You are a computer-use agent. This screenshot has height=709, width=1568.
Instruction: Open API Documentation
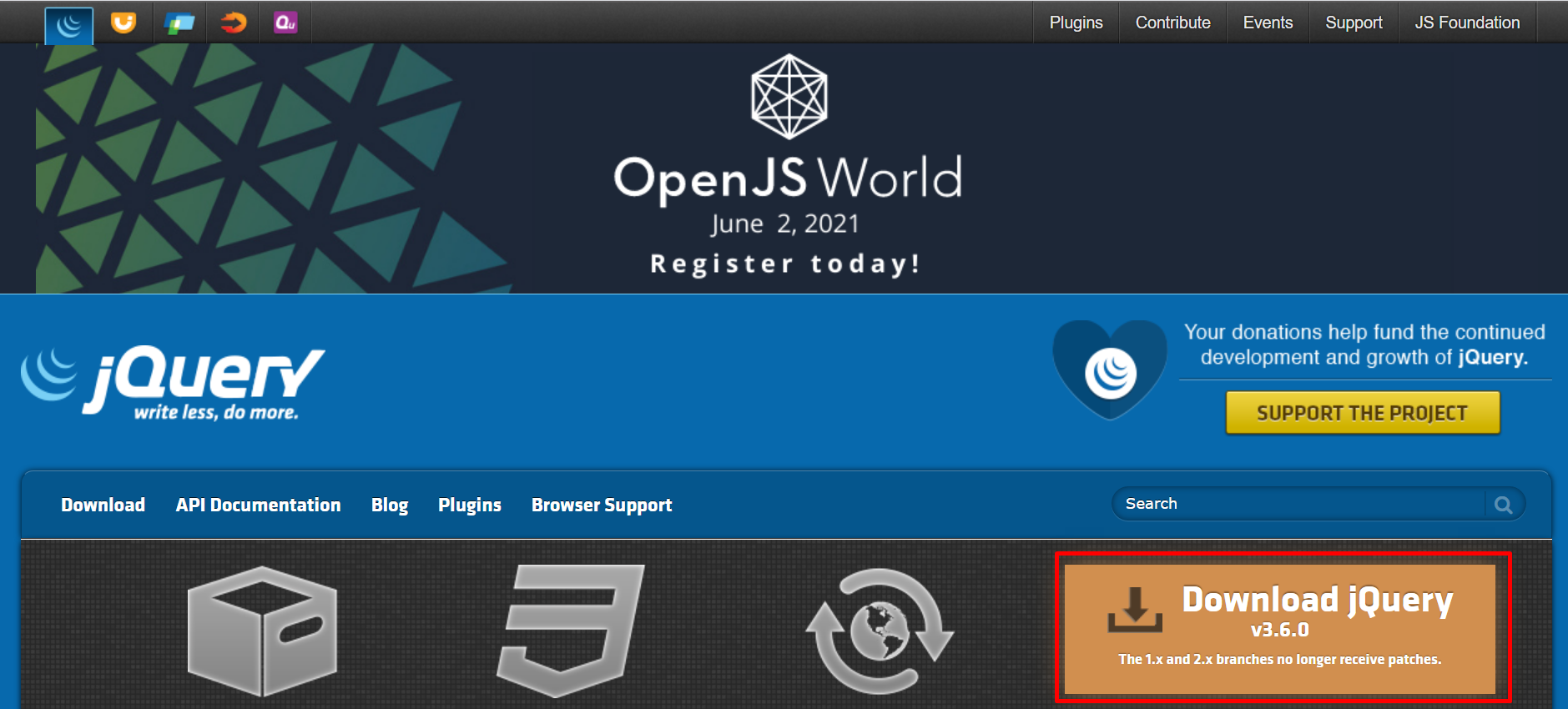click(x=258, y=505)
